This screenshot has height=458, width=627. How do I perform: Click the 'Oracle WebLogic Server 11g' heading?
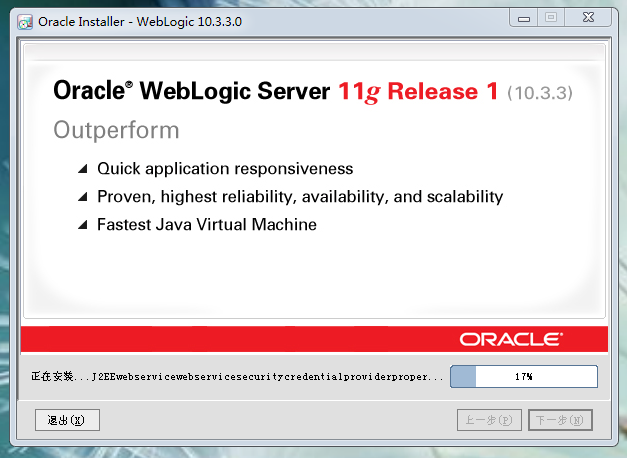(276, 91)
